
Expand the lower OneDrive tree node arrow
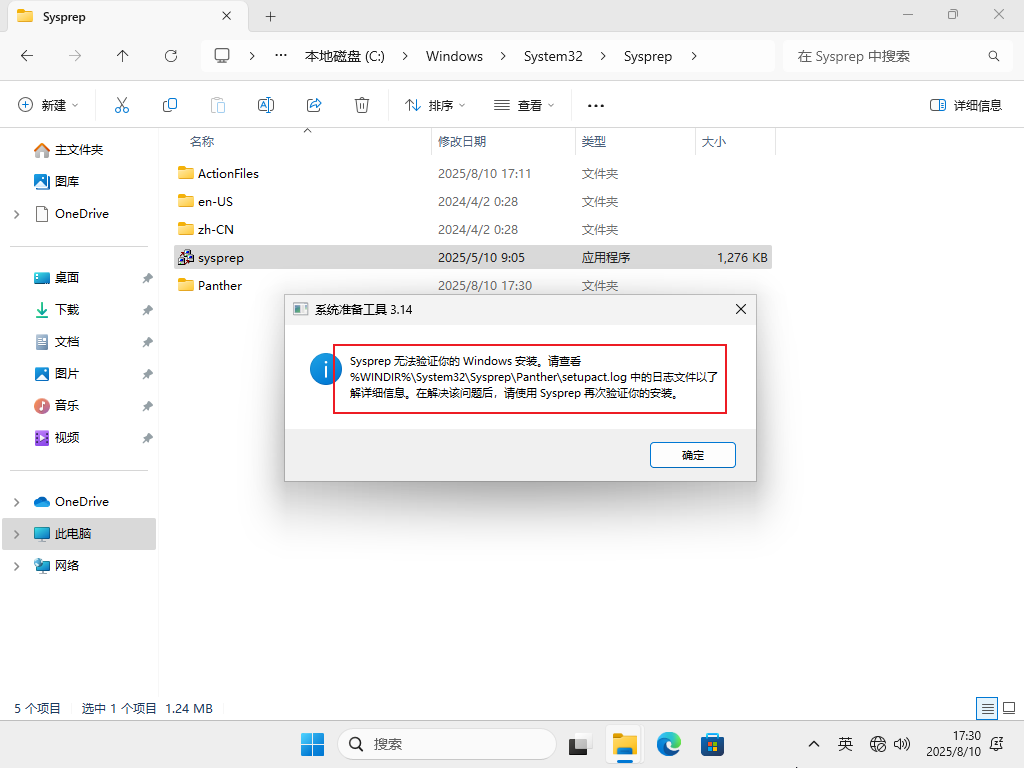17,502
